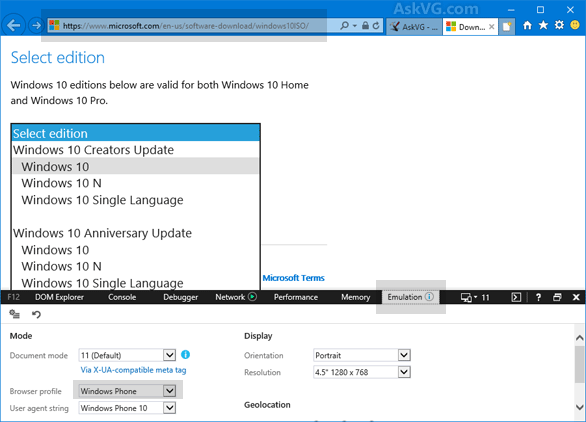Open the DOM Explorer tab
This screenshot has height=422, width=586.
point(59,297)
